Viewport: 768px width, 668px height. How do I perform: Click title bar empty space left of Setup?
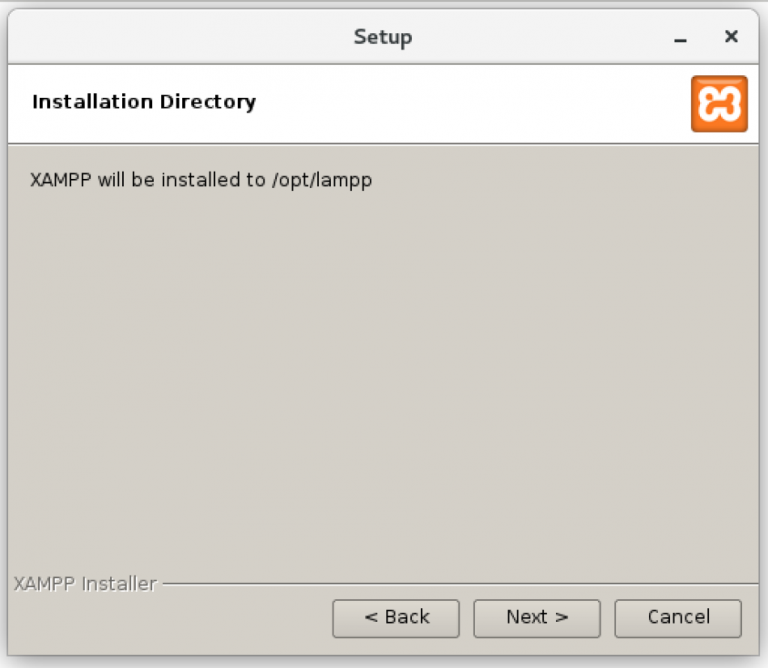(180, 38)
